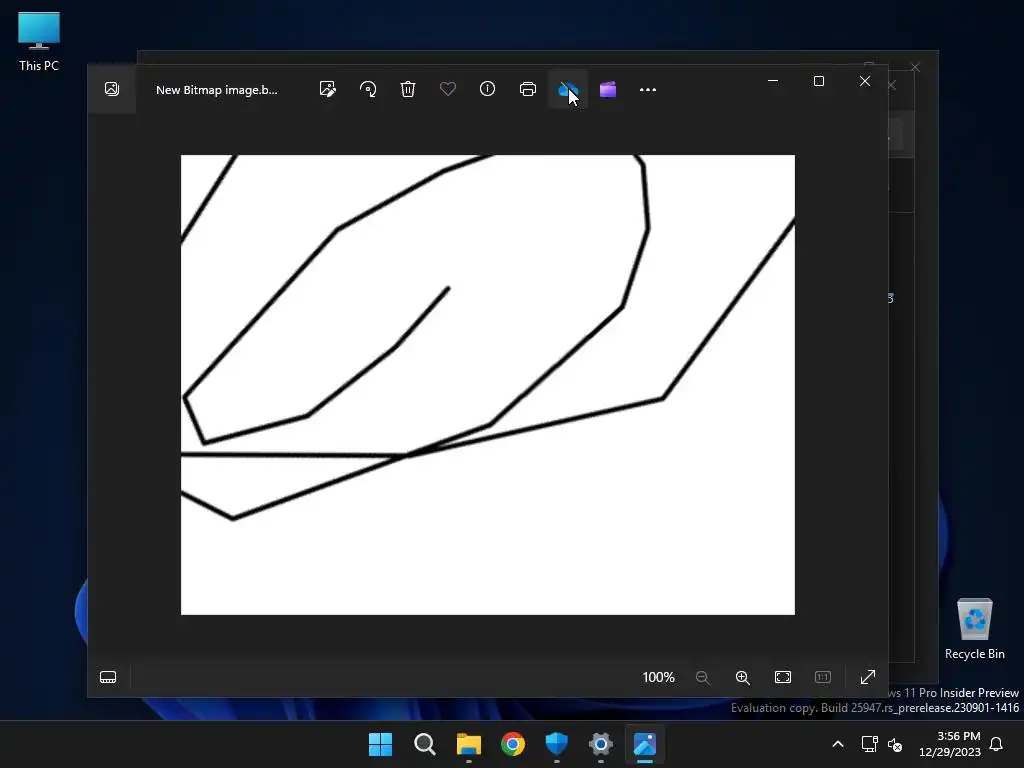Toggle the filmstrip view icon
The width and height of the screenshot is (1024, 768).
click(x=108, y=677)
